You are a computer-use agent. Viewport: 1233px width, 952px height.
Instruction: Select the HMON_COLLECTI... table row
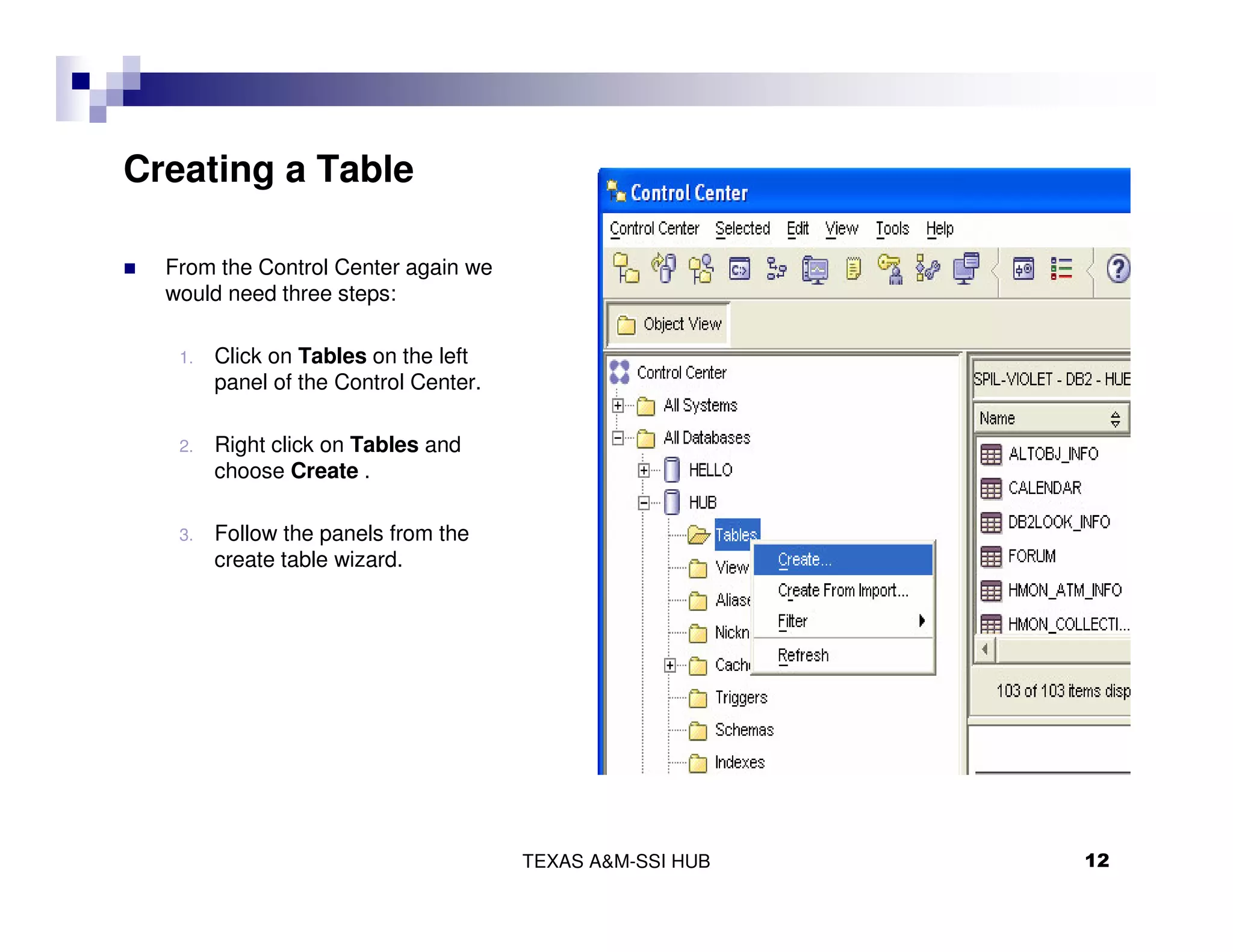(x=1054, y=623)
